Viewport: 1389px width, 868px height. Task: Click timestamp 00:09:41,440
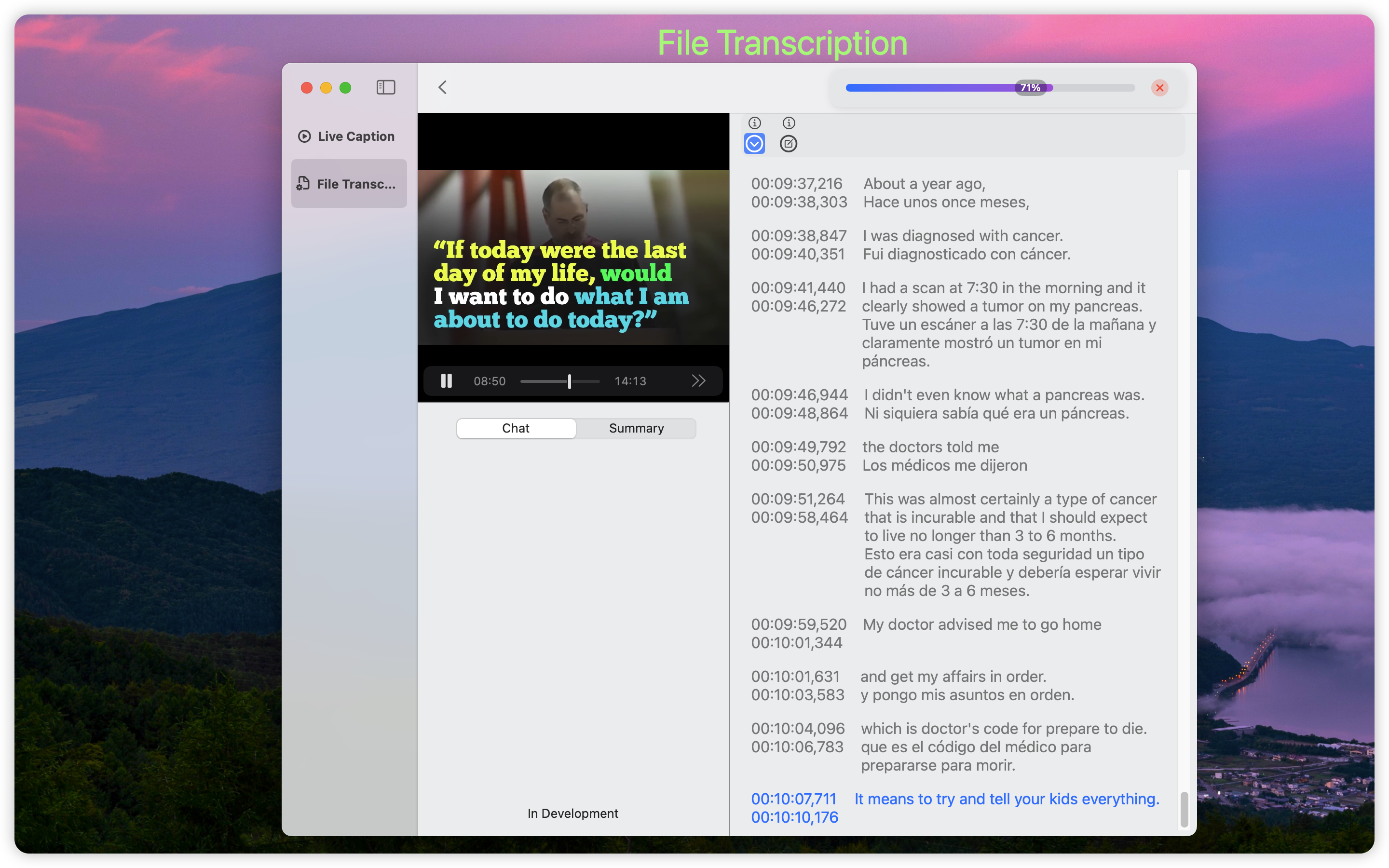pyautogui.click(x=798, y=287)
